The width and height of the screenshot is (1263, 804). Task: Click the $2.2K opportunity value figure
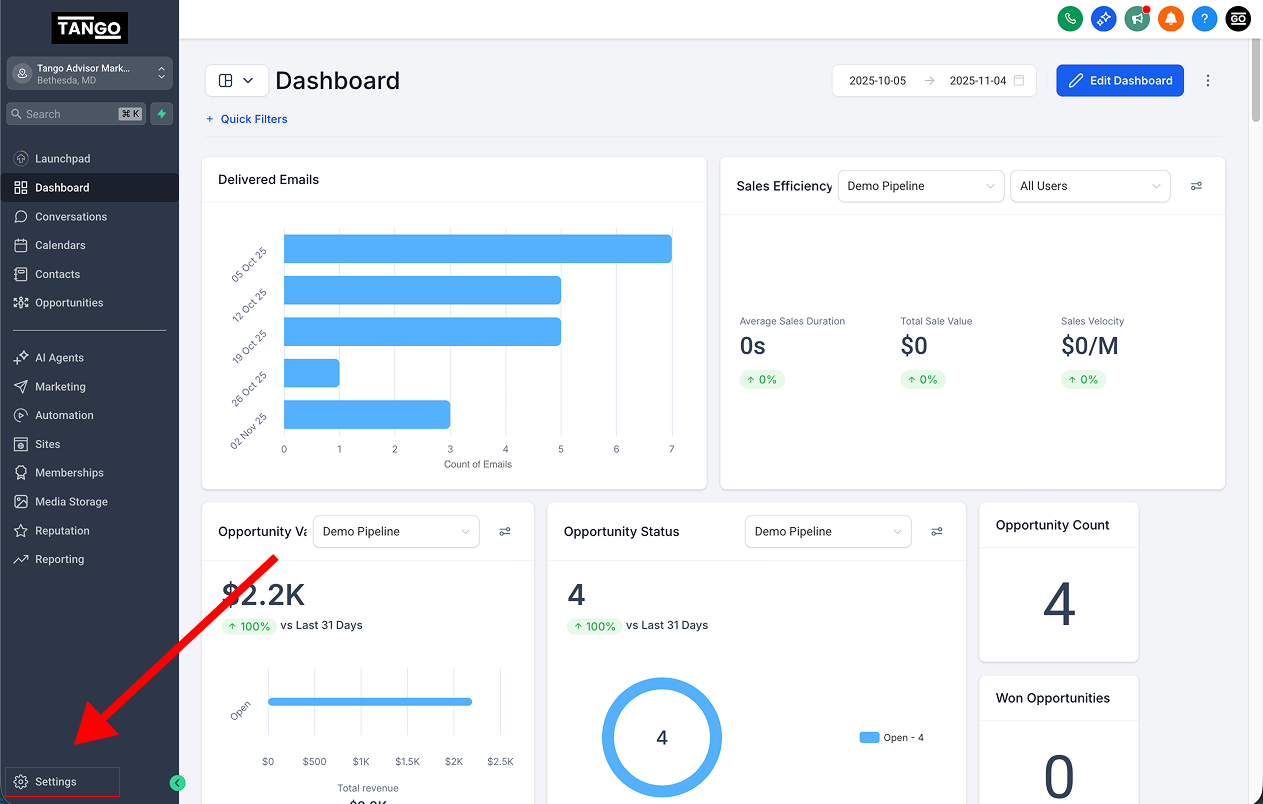pos(263,595)
